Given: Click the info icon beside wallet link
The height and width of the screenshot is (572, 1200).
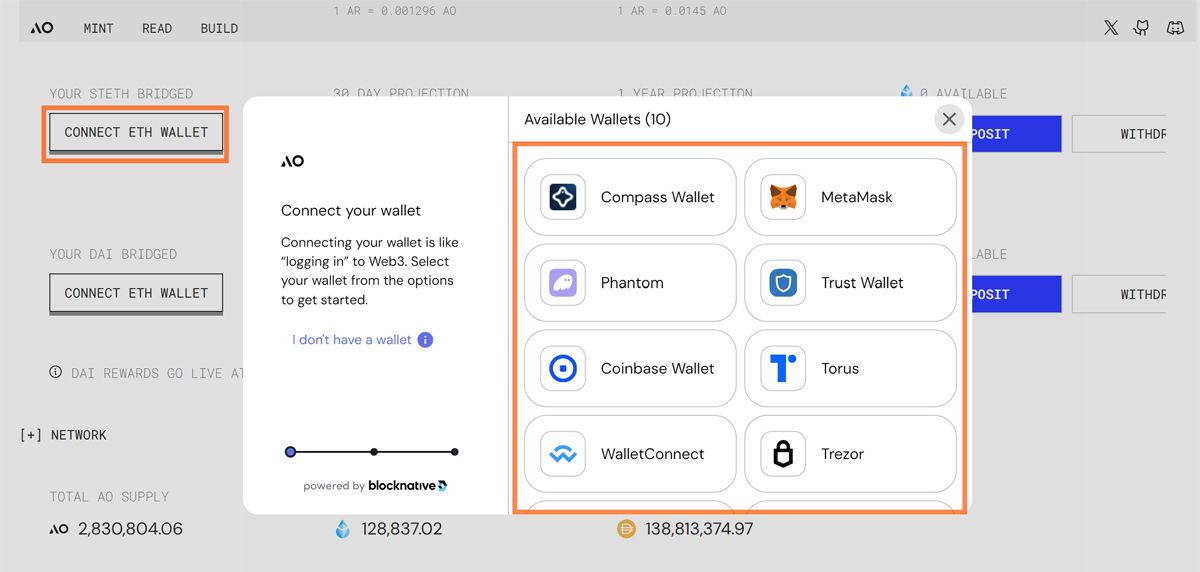Looking at the screenshot, I should click(x=425, y=340).
